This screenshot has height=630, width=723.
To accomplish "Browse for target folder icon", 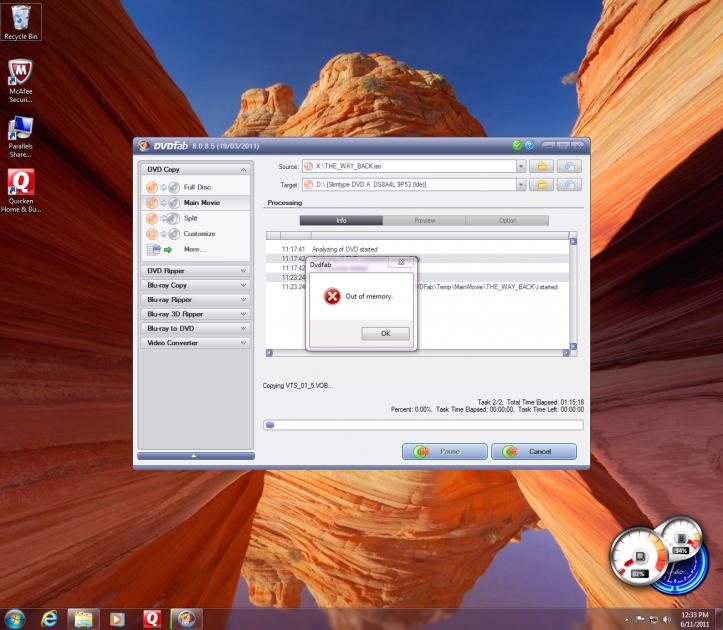I will (541, 185).
